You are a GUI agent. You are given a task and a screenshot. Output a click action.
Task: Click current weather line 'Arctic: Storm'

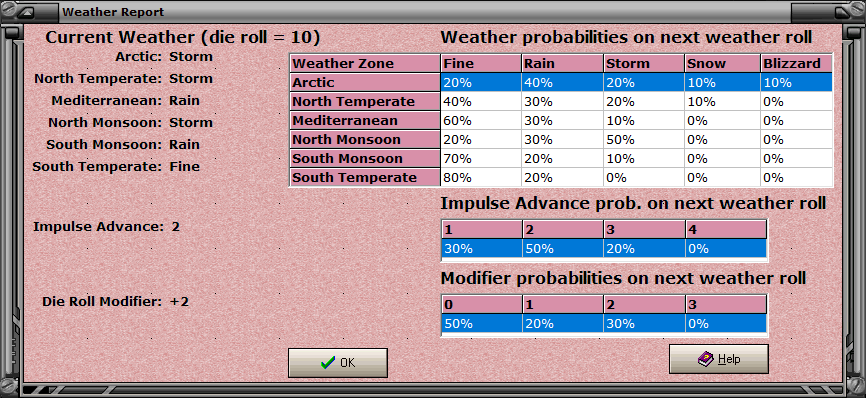[x=164, y=56]
